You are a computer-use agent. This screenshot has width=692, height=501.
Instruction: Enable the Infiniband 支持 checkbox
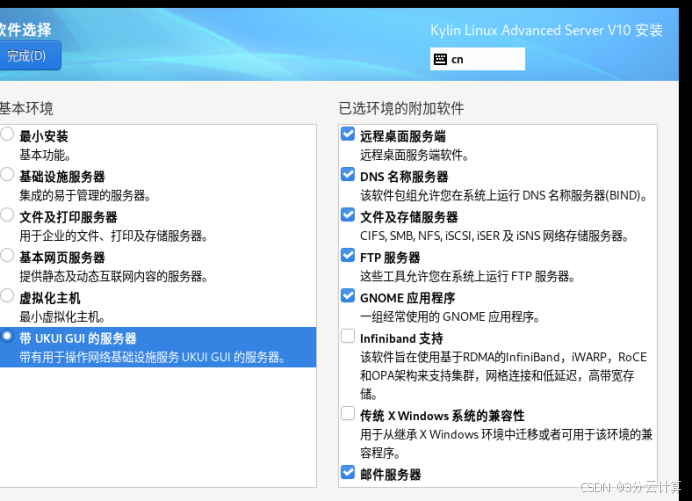click(x=348, y=336)
